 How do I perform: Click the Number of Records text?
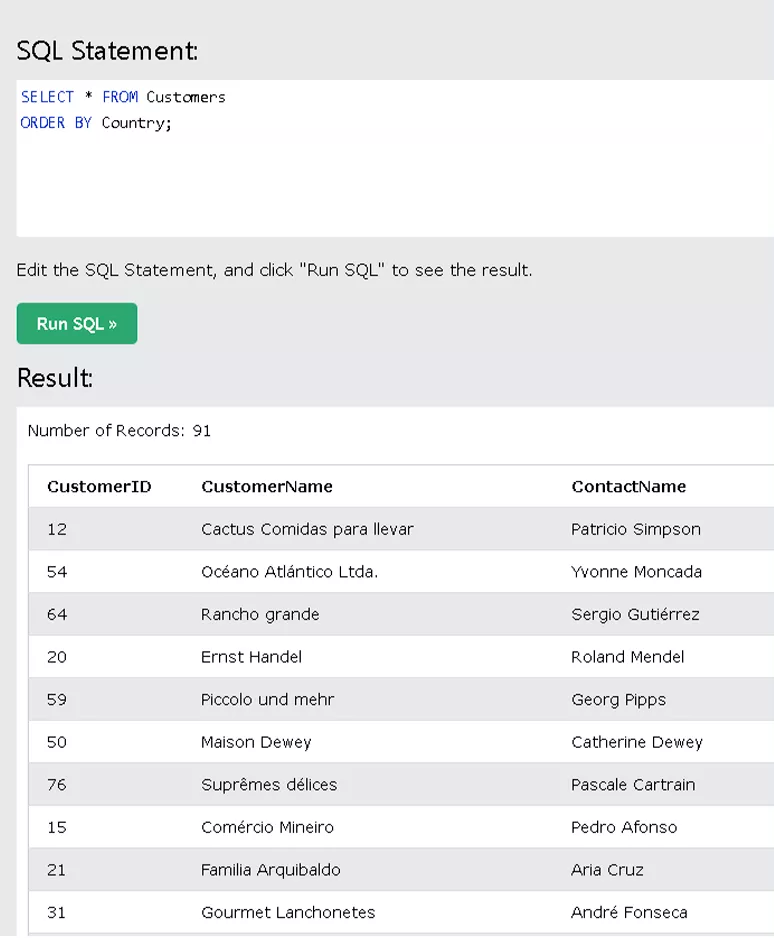coord(119,431)
